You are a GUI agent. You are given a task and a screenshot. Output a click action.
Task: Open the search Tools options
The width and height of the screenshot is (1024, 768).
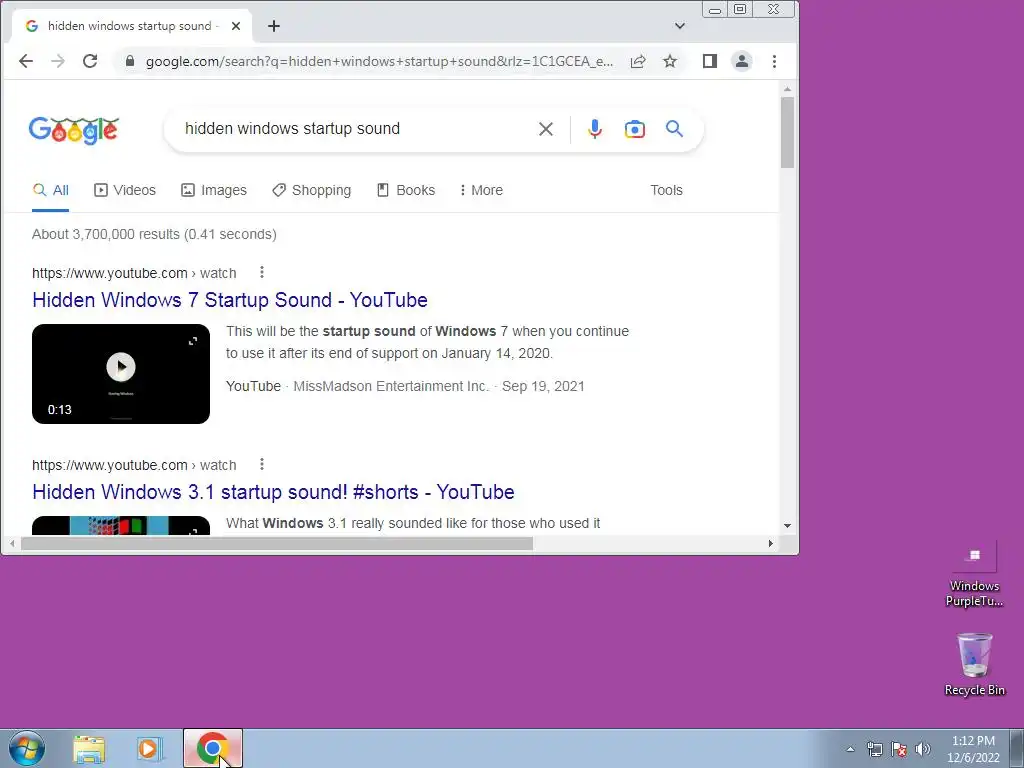(x=666, y=190)
